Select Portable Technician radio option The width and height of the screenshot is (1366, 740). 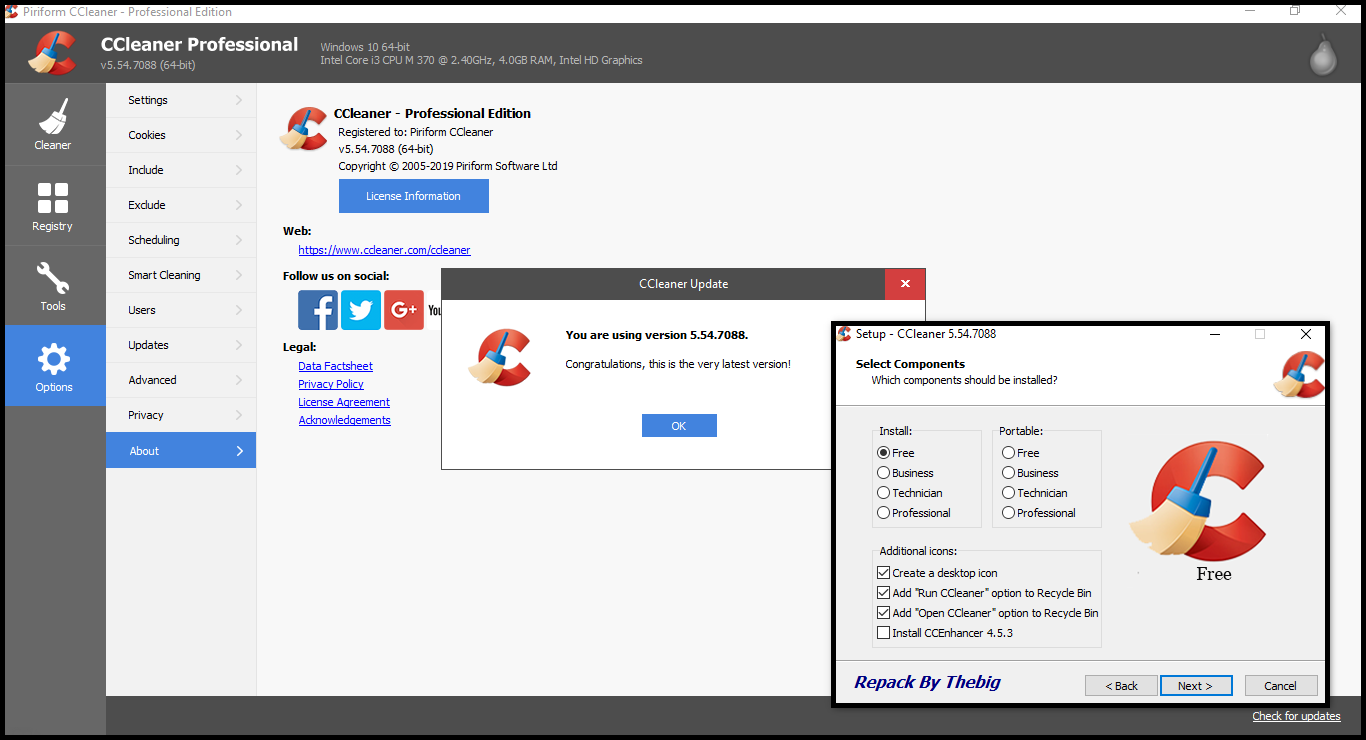[1008, 493]
